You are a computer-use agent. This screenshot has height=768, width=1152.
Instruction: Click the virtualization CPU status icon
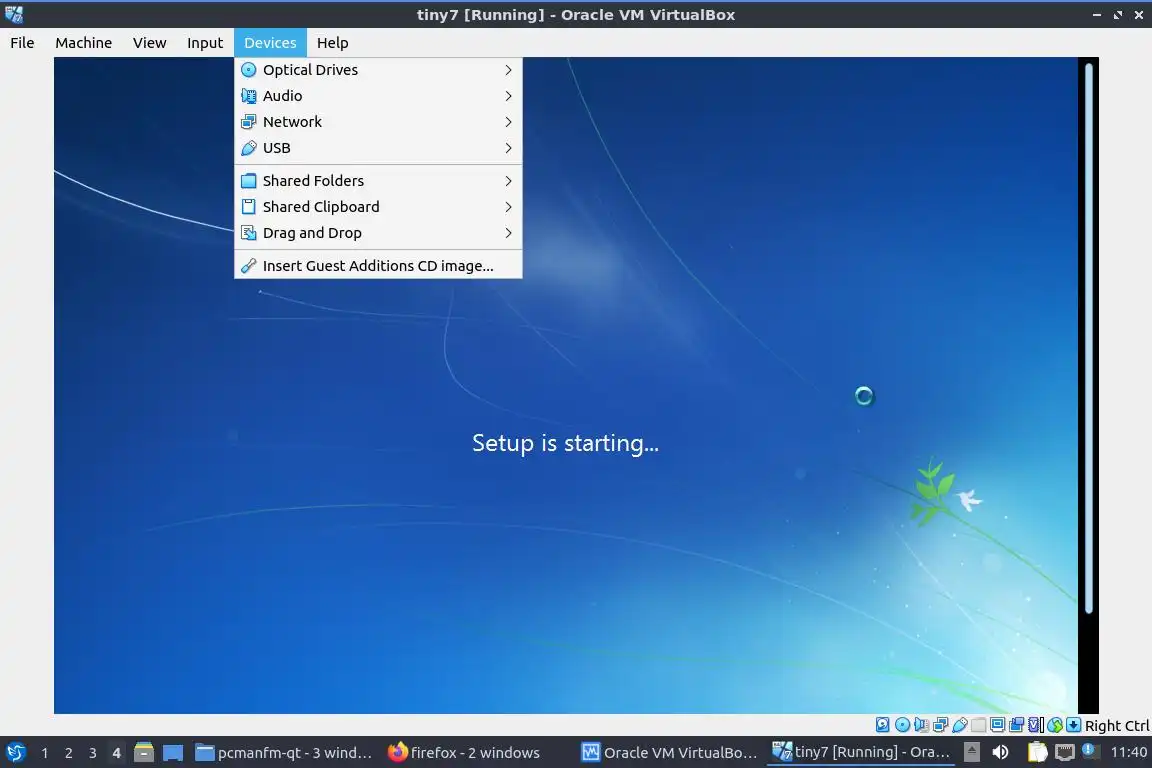(1036, 725)
